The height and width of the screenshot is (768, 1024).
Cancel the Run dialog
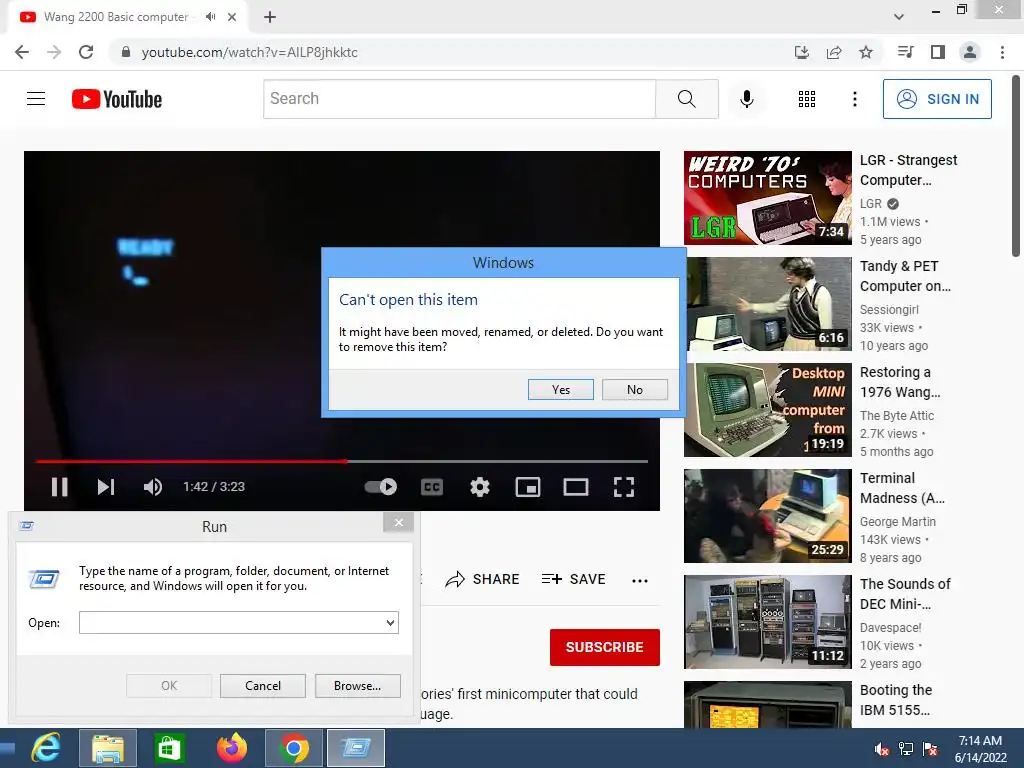point(263,686)
